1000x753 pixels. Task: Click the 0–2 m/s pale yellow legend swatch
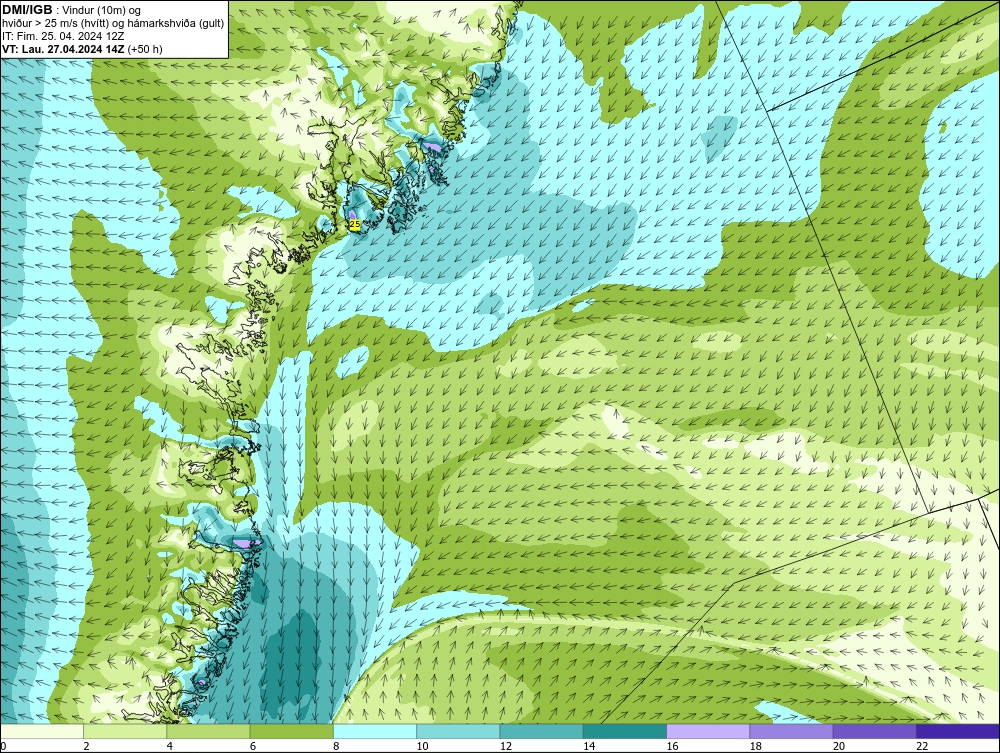pyautogui.click(x=41, y=731)
